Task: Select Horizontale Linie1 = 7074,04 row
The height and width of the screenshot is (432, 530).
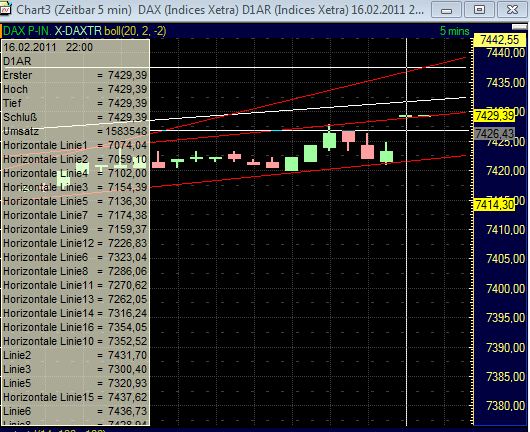Action: (x=75, y=145)
